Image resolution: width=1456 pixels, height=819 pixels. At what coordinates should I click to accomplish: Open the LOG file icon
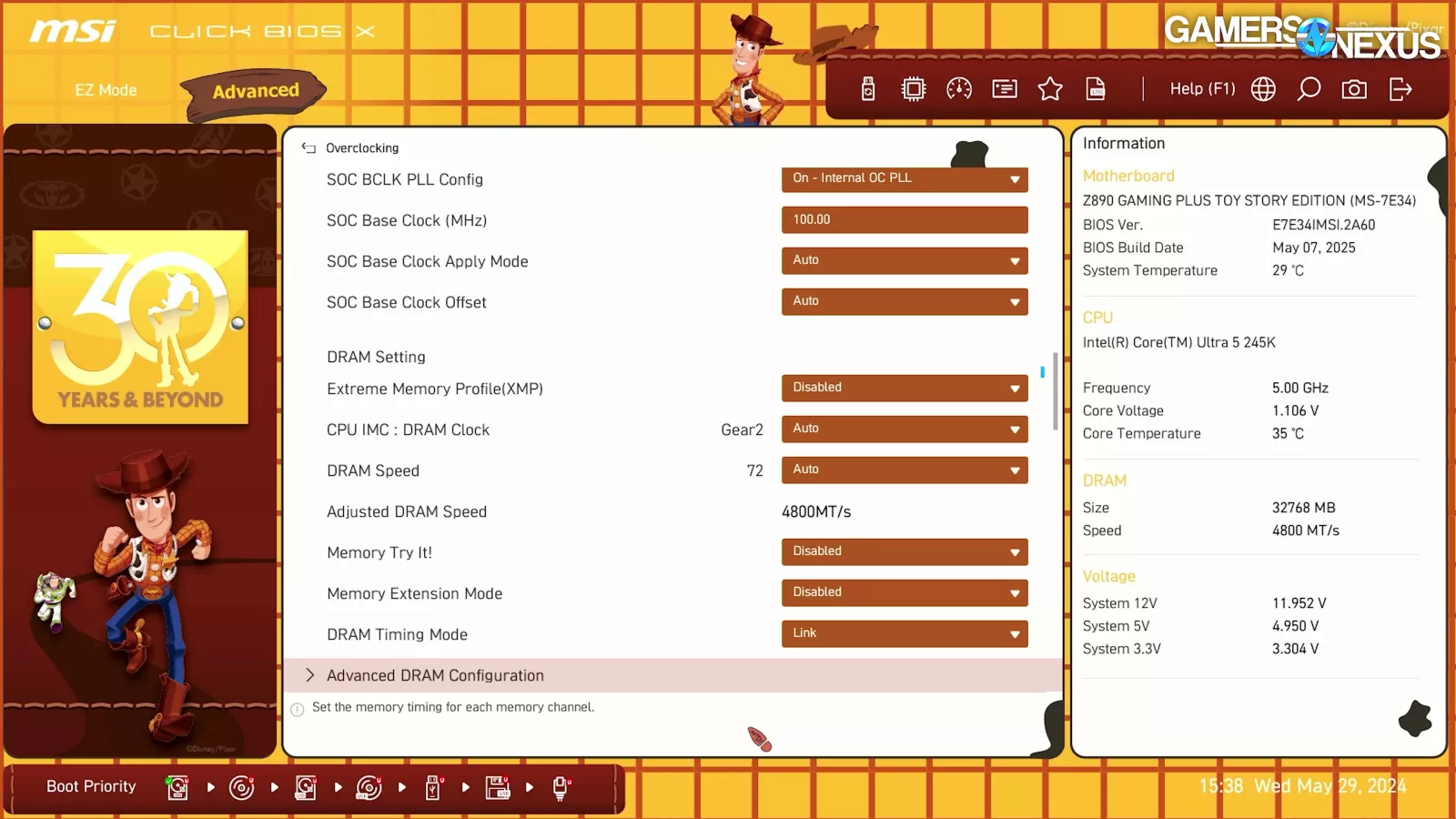coord(1096,89)
